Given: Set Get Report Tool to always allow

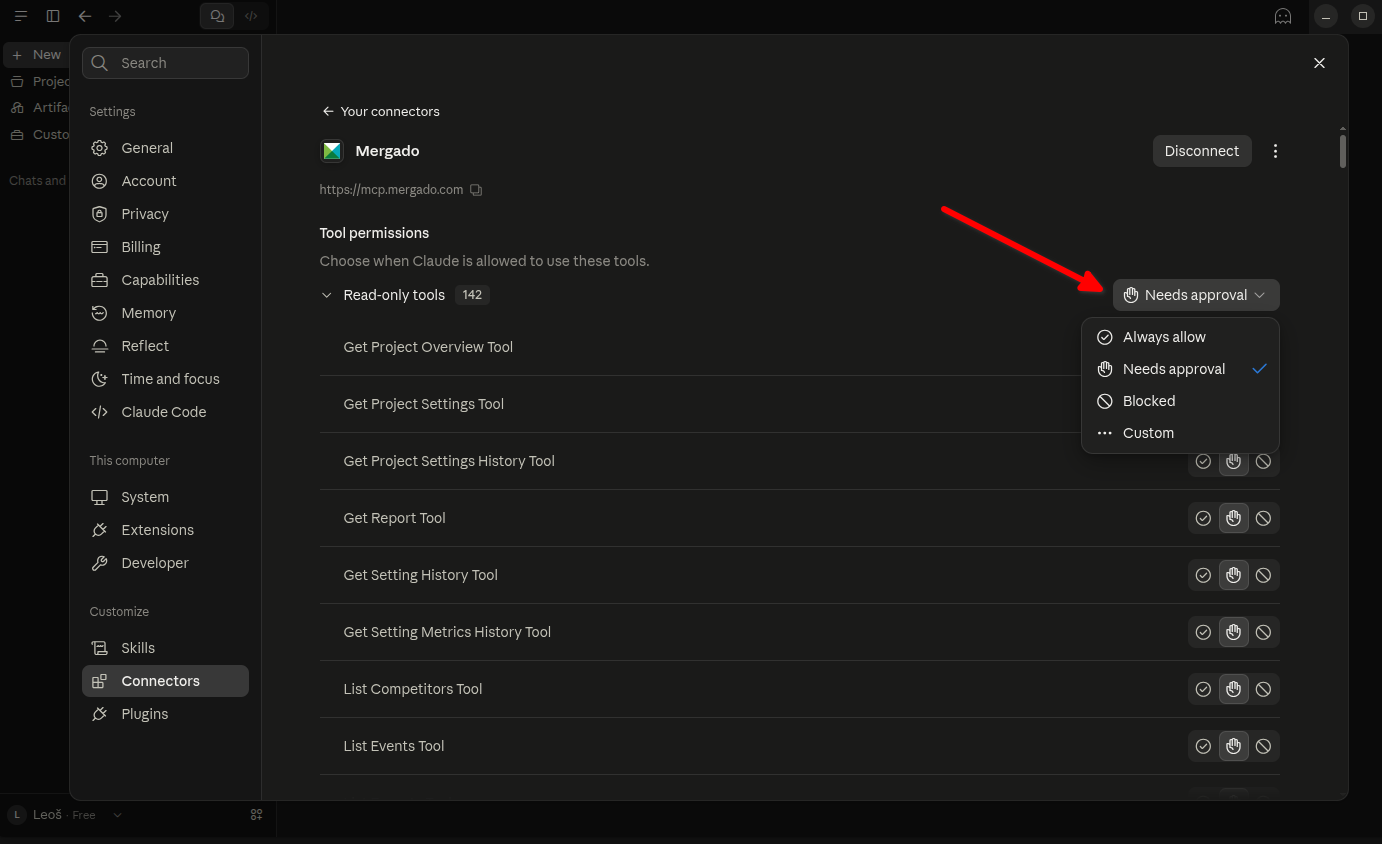Looking at the screenshot, I should (1204, 518).
